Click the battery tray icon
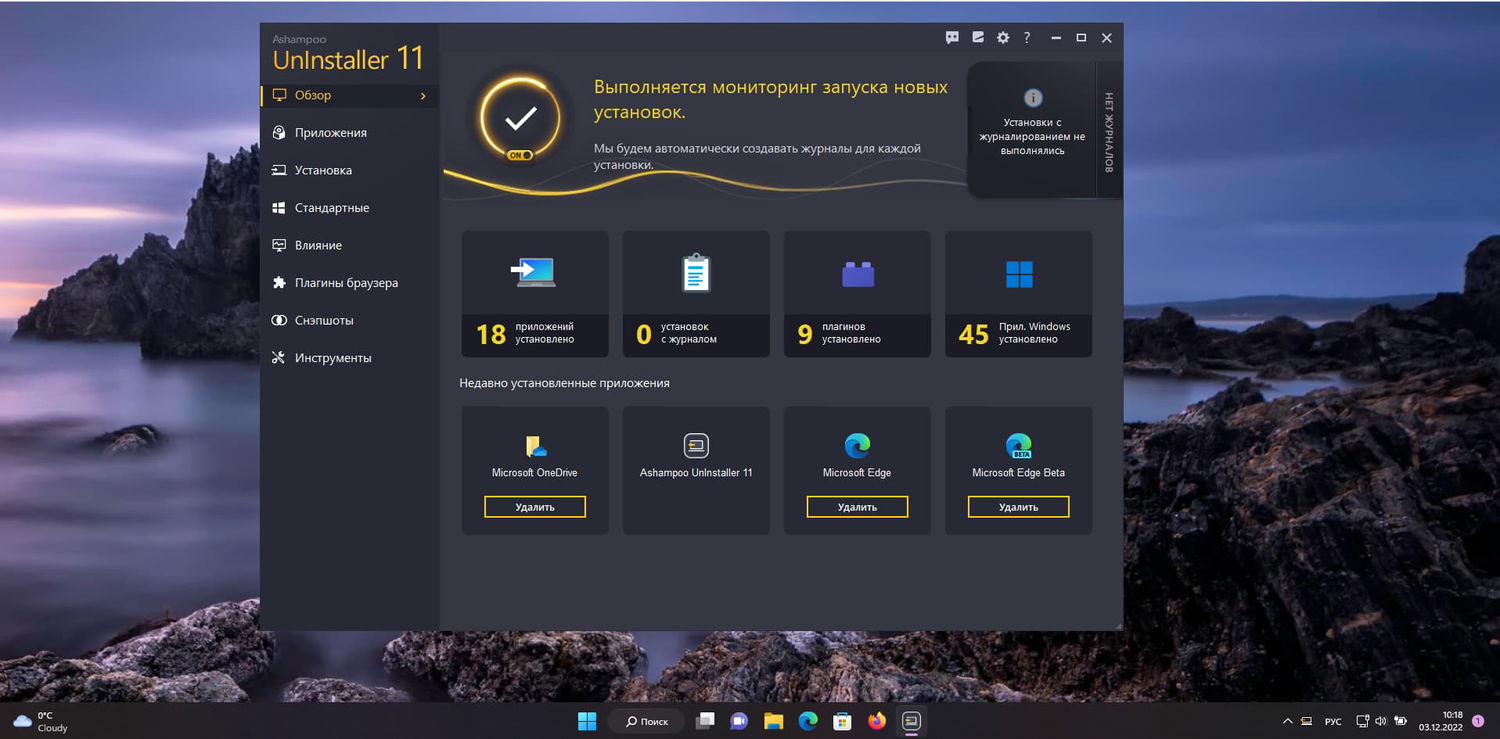Viewport: 1500px width, 739px height. tap(1399, 721)
